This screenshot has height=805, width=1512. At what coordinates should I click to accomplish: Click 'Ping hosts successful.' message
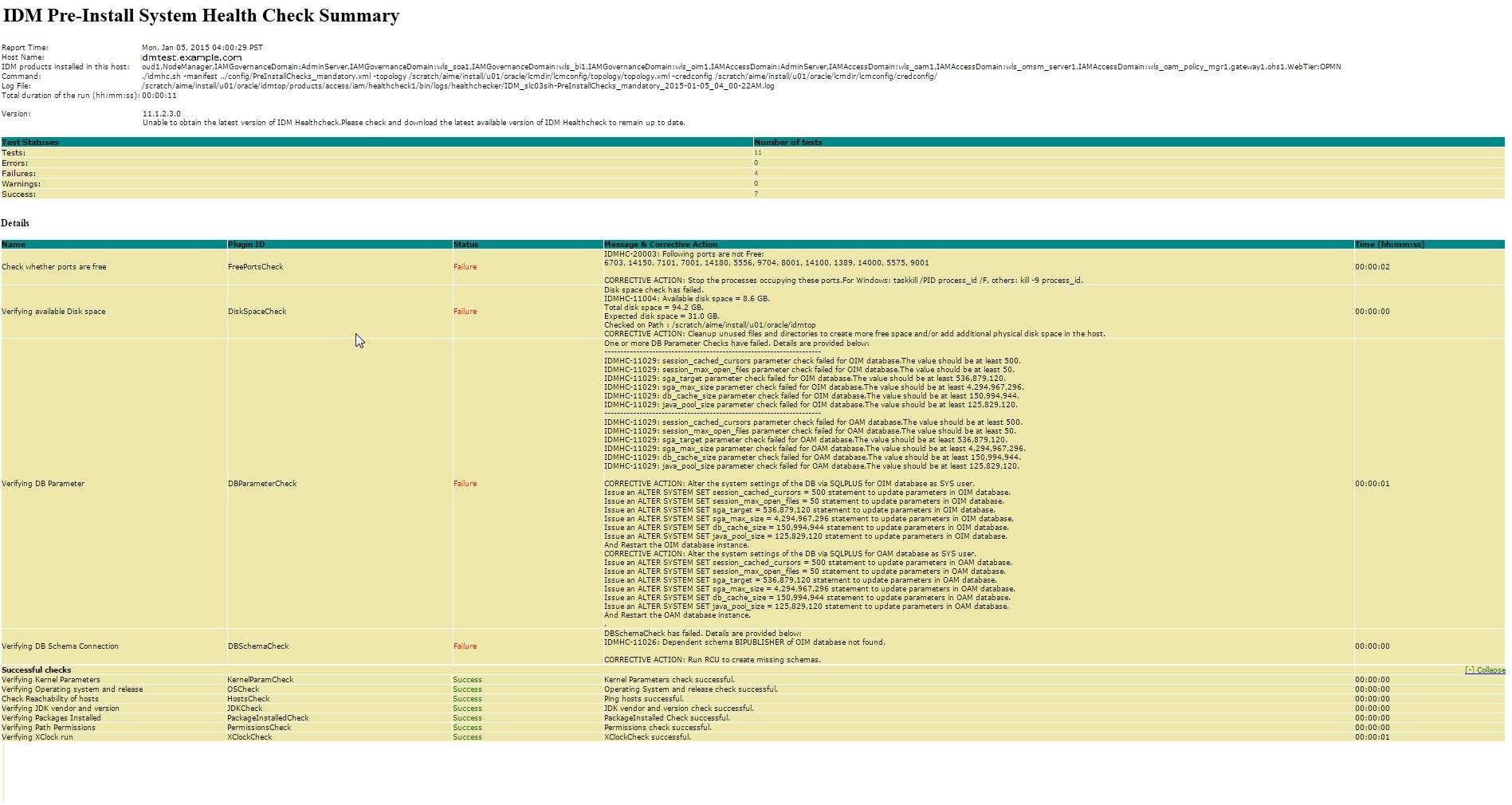644,699
